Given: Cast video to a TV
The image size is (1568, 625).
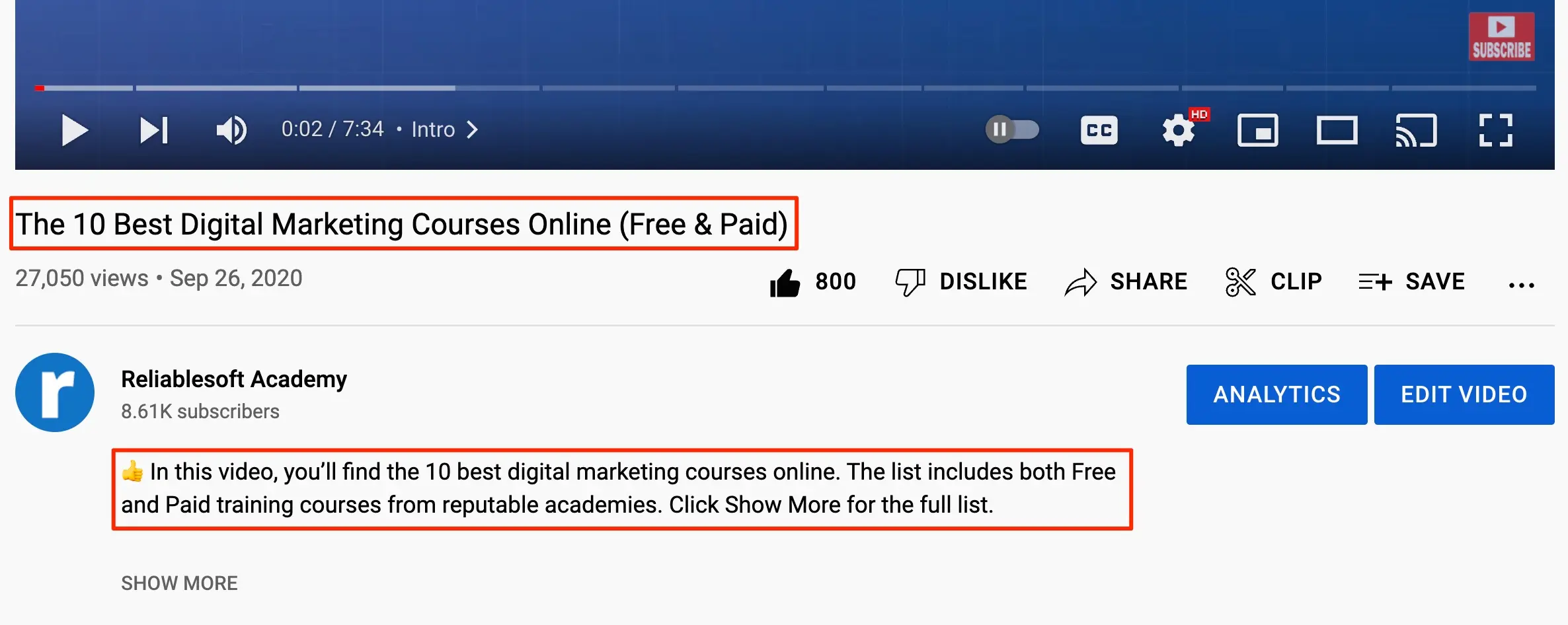Looking at the screenshot, I should [1416, 130].
